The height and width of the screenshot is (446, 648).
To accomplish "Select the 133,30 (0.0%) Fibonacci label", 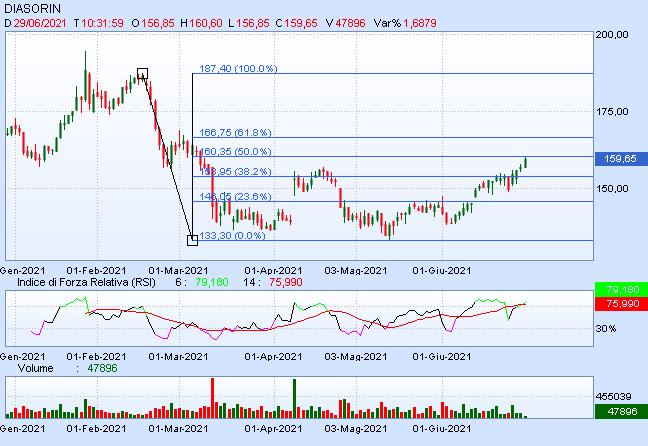I will [x=232, y=235].
